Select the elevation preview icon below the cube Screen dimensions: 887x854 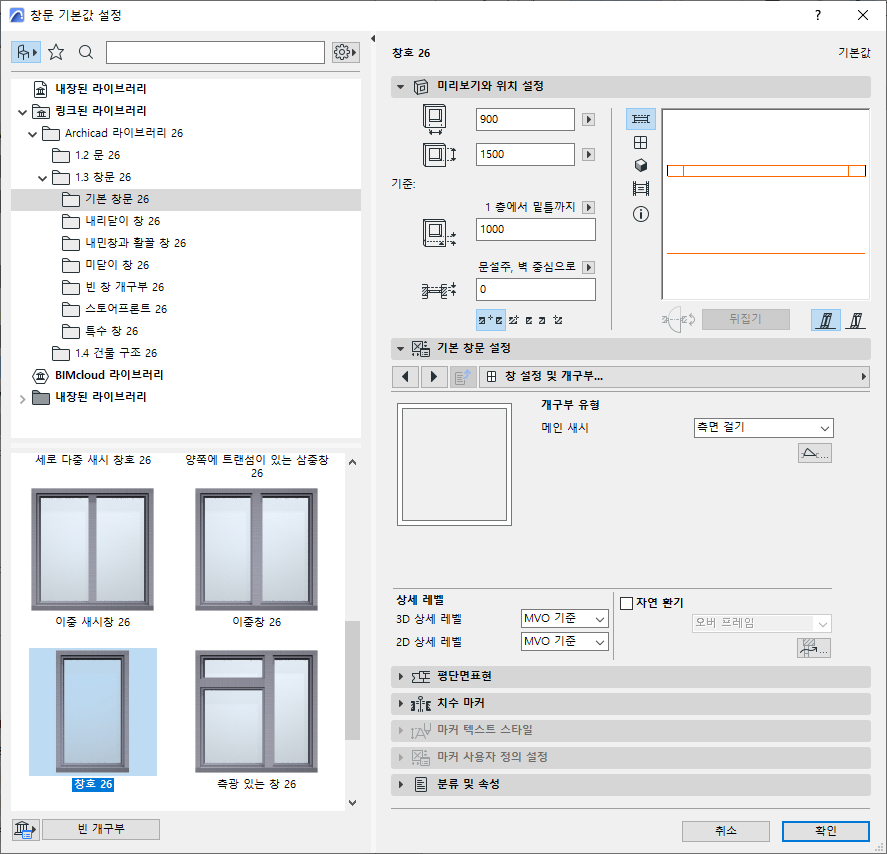coord(640,190)
